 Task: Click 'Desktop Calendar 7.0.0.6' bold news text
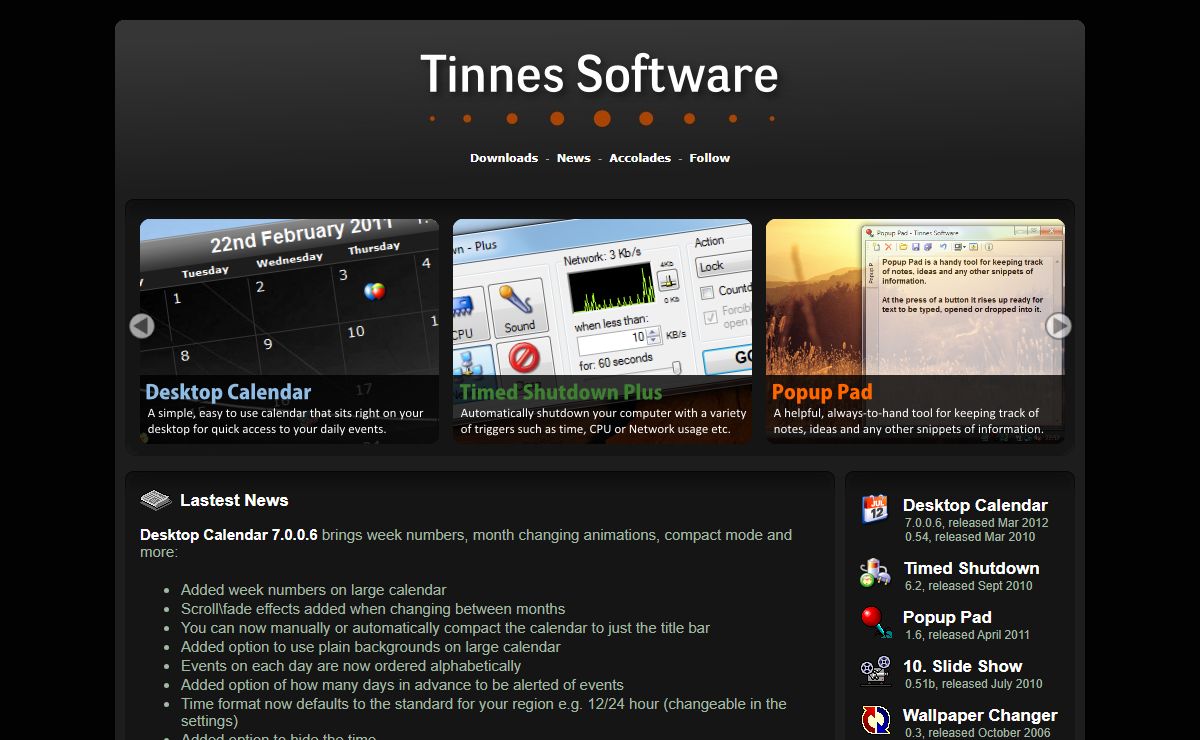coord(229,535)
